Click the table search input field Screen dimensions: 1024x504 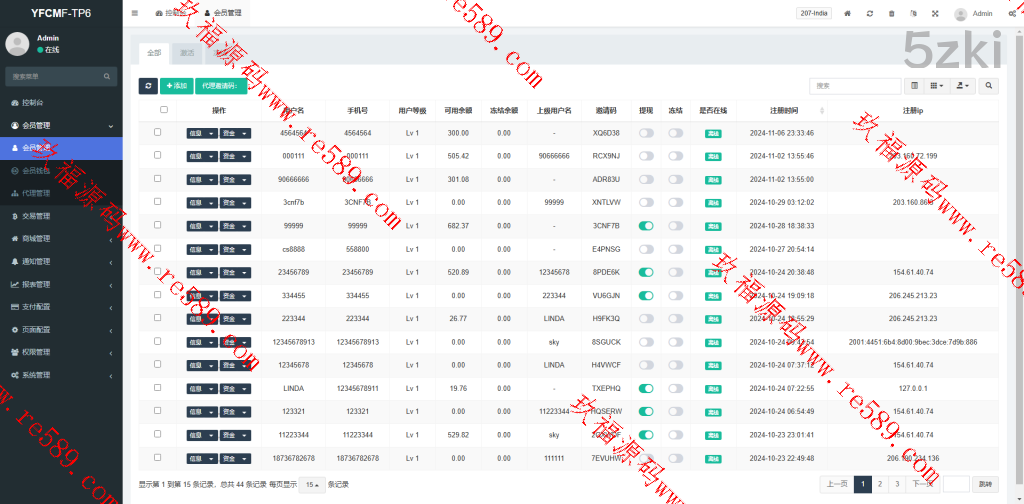click(x=849, y=87)
